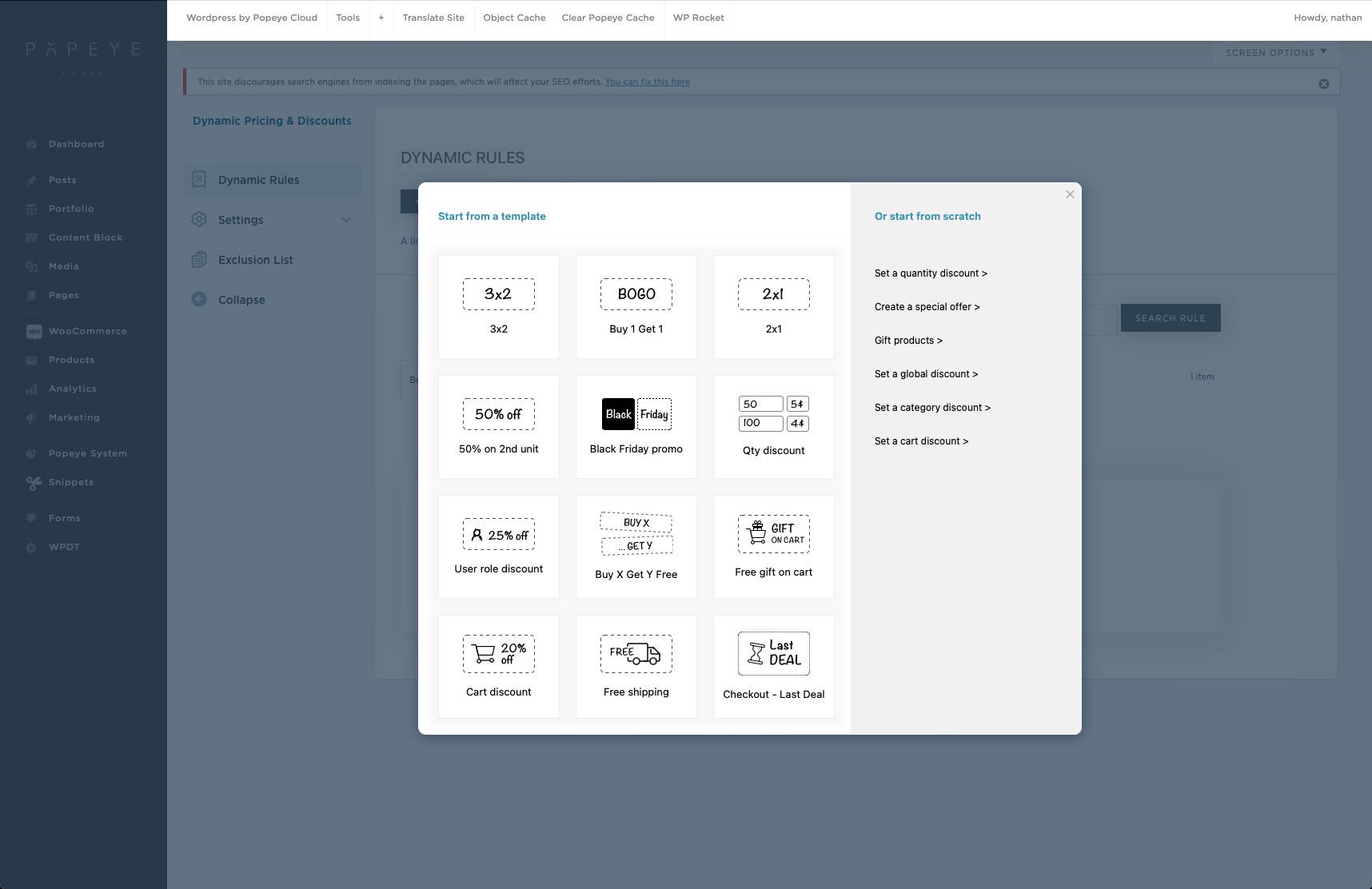This screenshot has height=889, width=1372.
Task: Click Set a quantity discount link
Action: coord(931,273)
